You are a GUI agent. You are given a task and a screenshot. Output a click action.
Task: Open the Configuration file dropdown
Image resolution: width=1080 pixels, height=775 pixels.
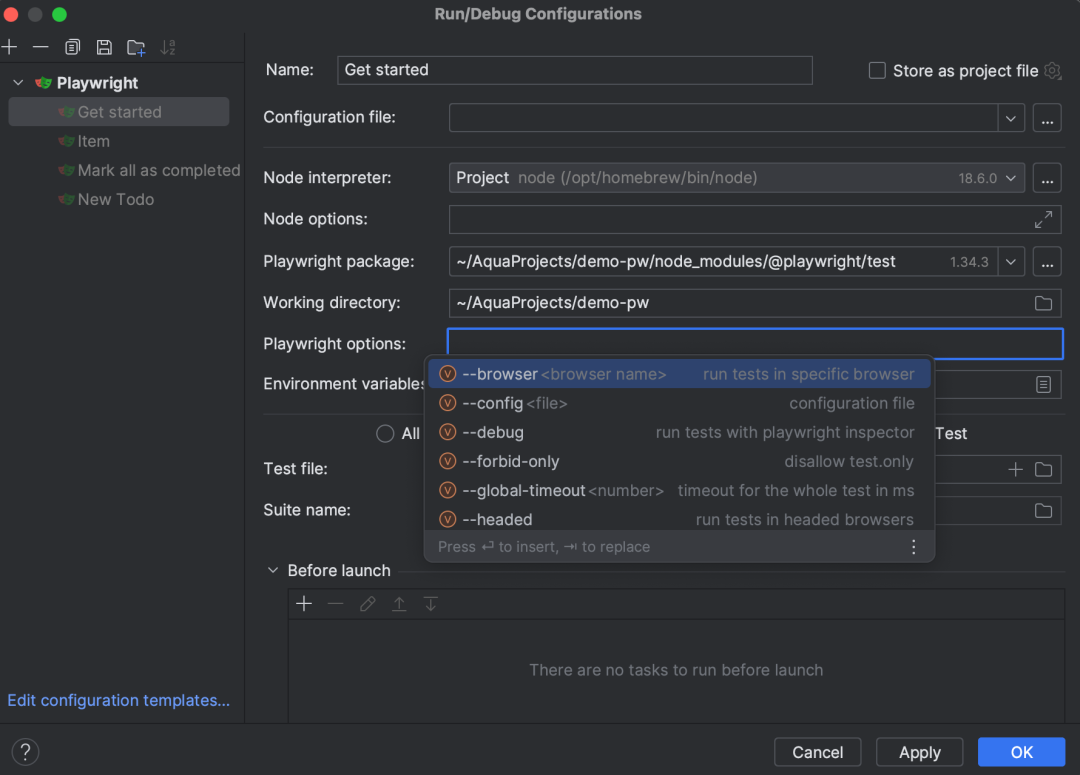tap(1010, 118)
